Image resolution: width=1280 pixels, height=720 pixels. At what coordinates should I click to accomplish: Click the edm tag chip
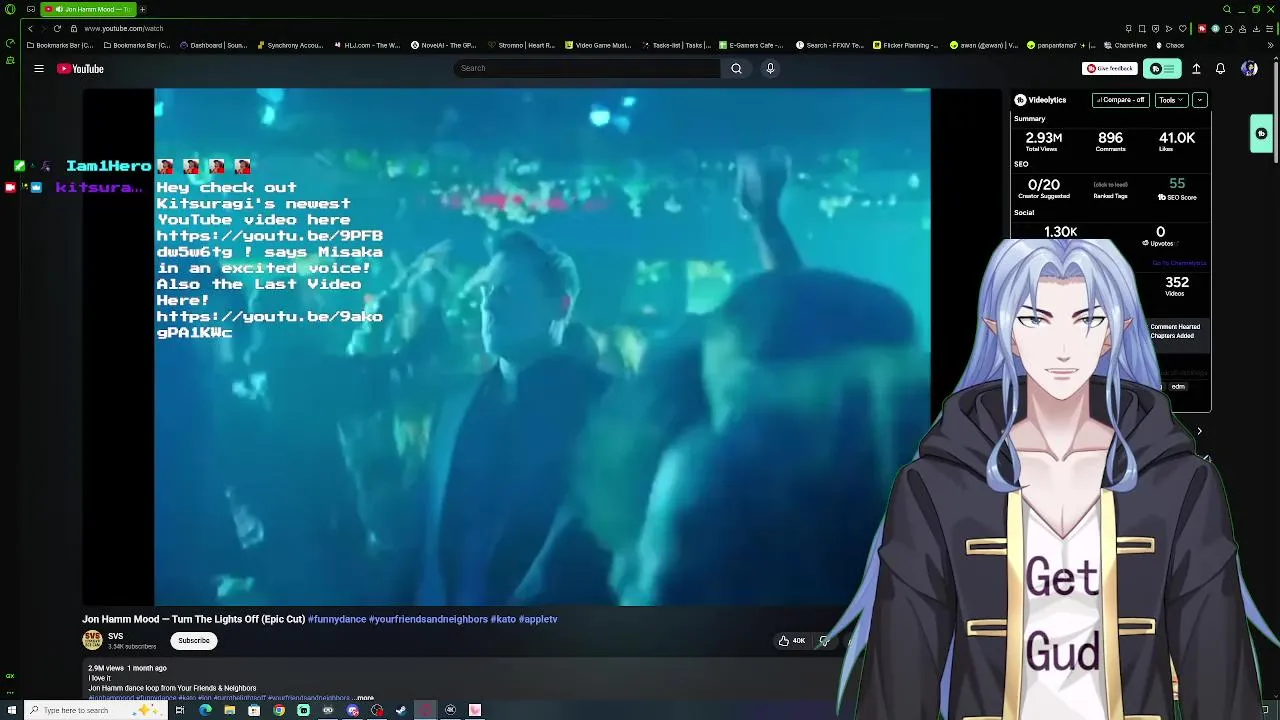(1178, 387)
